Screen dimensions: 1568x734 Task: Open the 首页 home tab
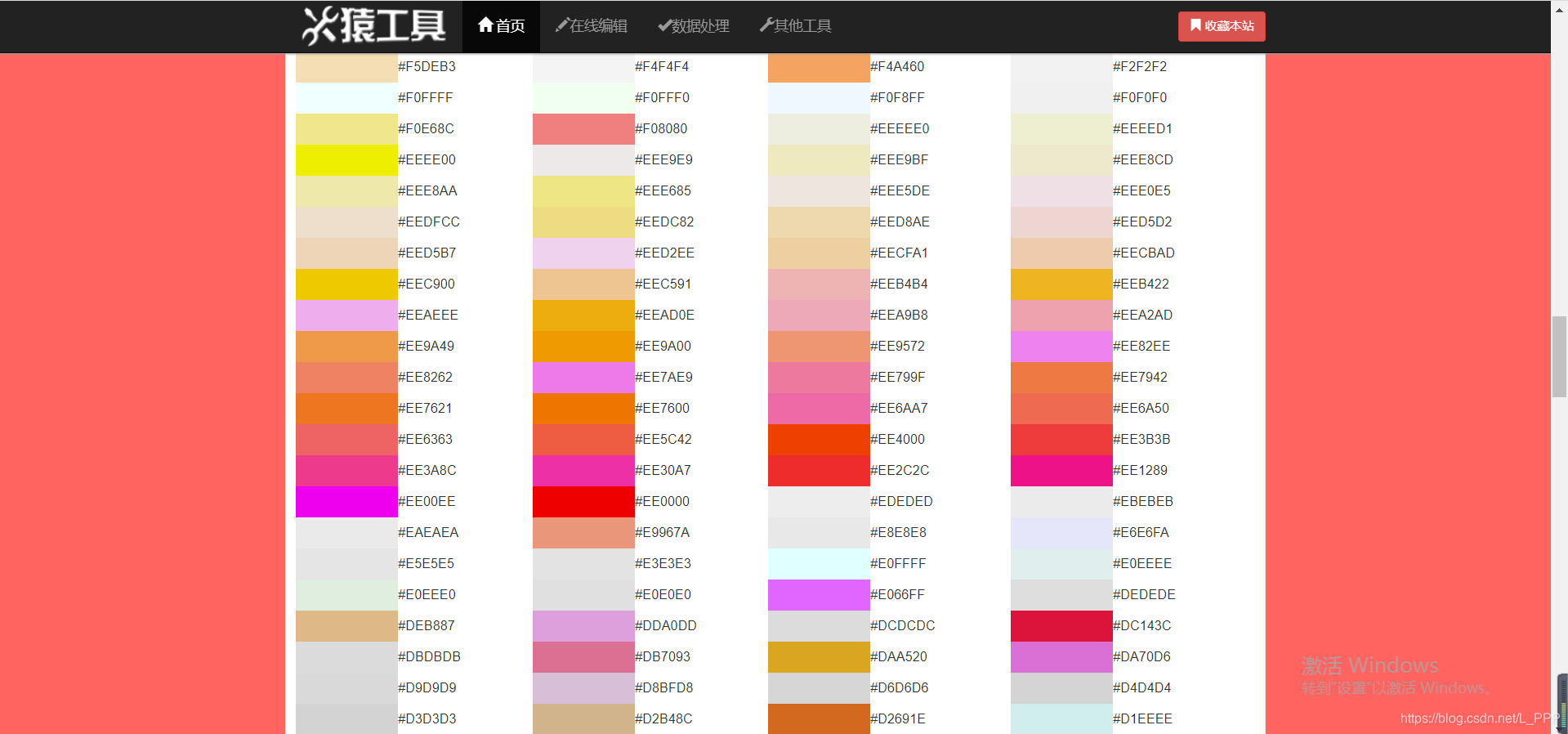tap(501, 26)
